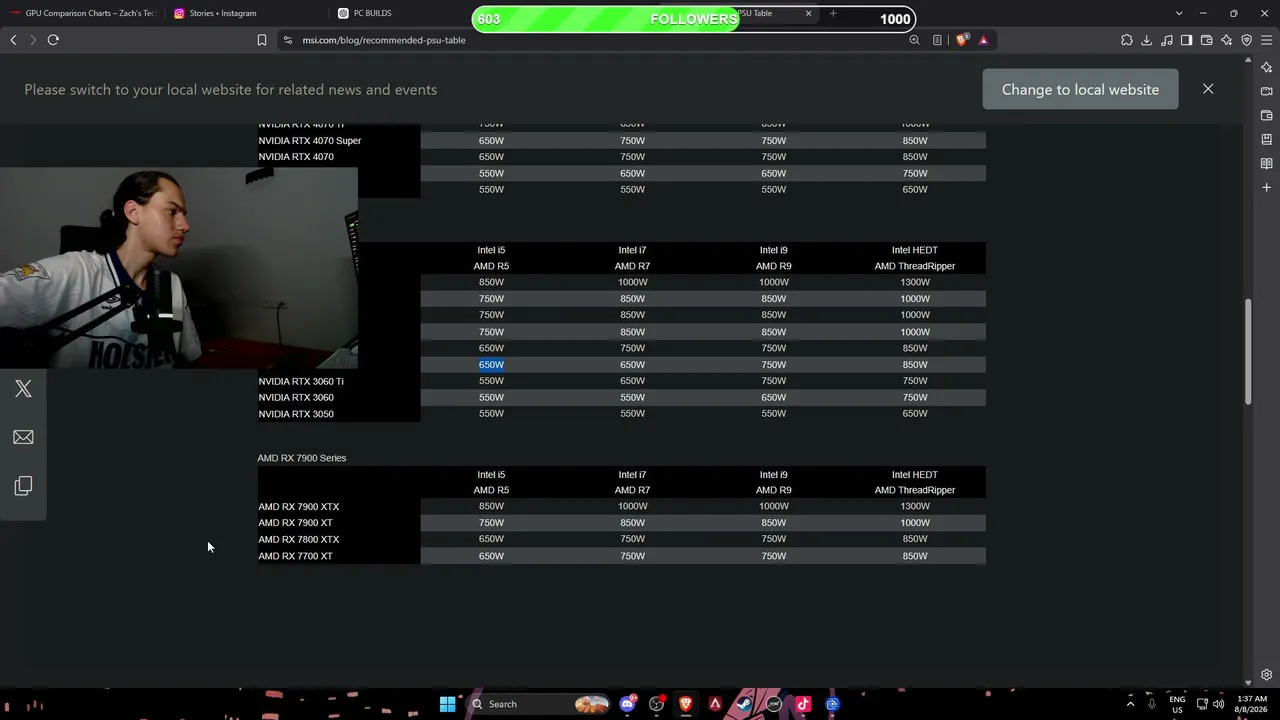The width and height of the screenshot is (1280, 720).
Task: Open reader mode from the address bar
Action: (x=937, y=40)
